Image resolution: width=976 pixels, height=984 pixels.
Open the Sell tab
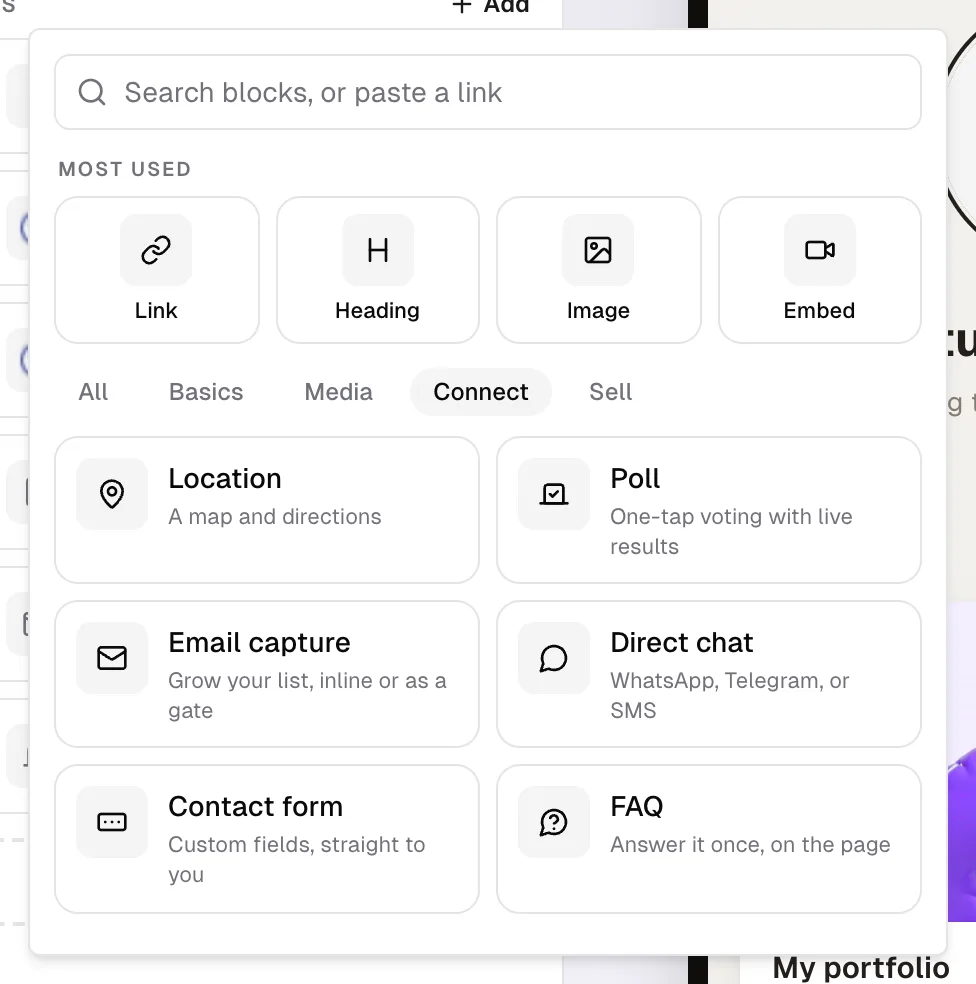(610, 392)
